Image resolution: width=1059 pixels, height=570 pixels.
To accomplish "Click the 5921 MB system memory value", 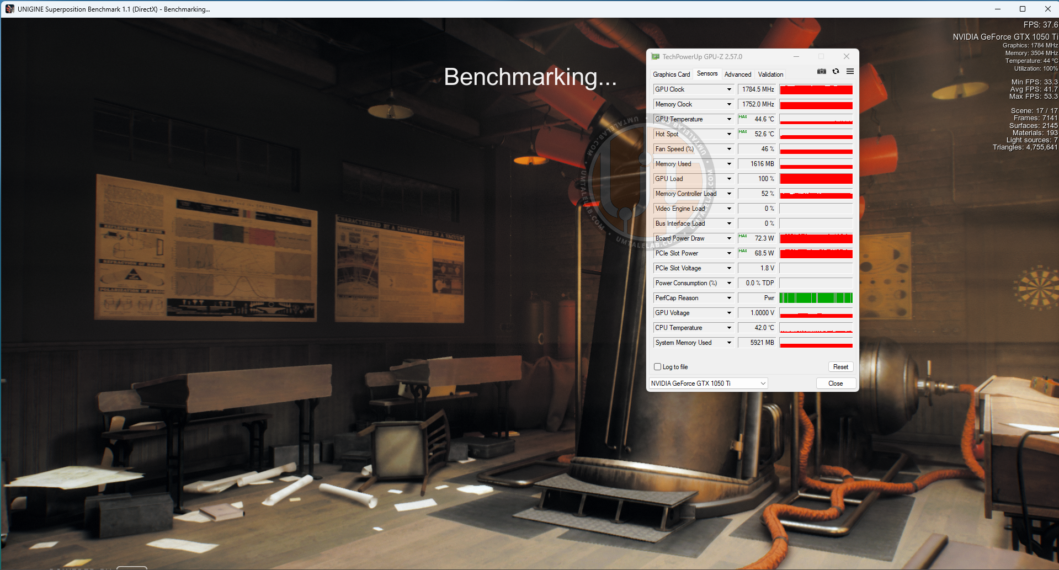I will point(757,342).
